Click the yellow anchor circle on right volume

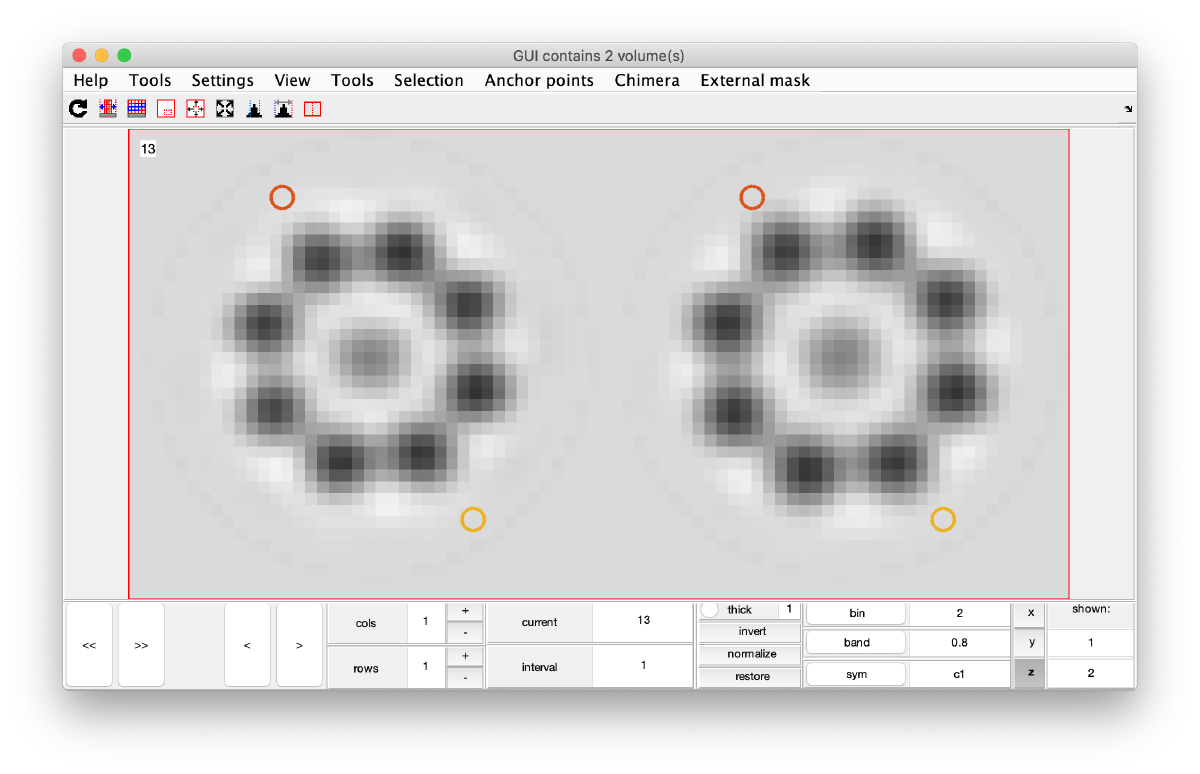click(943, 519)
